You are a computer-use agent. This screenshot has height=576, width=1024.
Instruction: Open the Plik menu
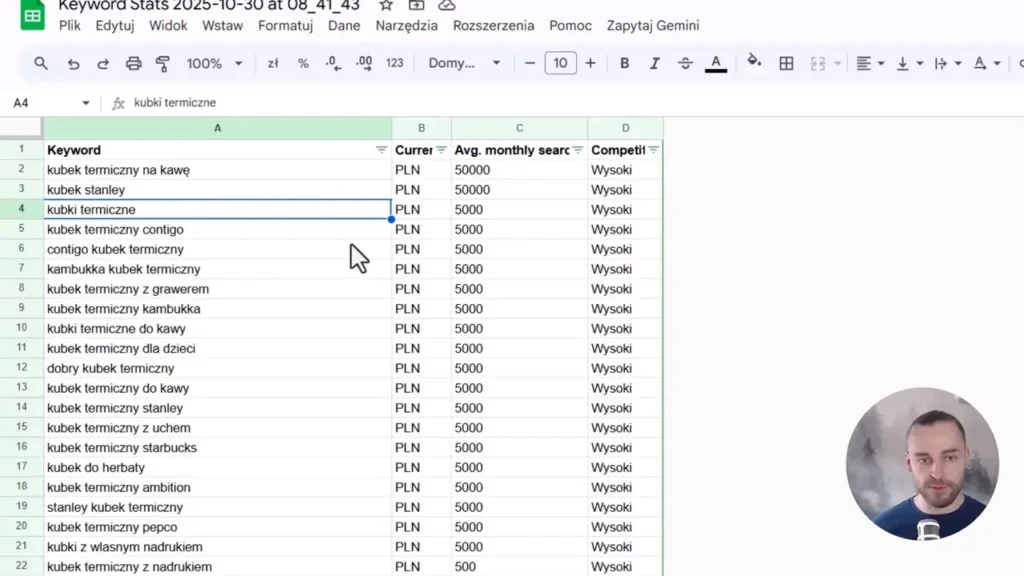coord(70,25)
